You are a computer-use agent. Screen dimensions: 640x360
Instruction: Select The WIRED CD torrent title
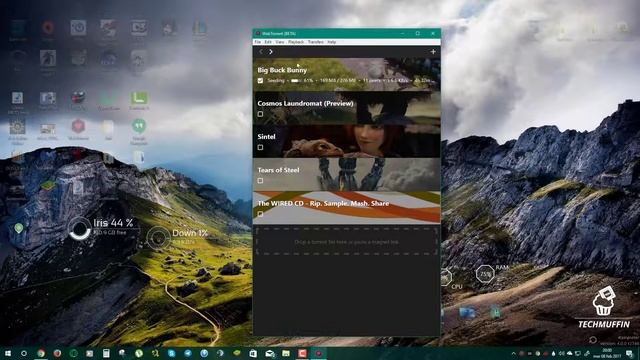323,203
